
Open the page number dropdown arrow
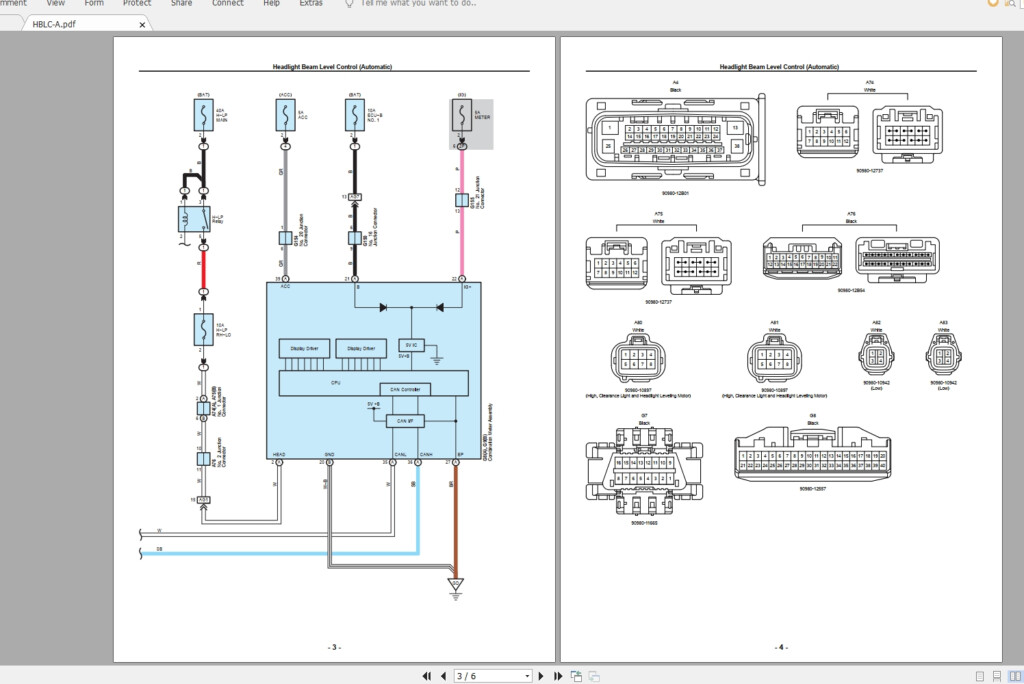pos(527,676)
